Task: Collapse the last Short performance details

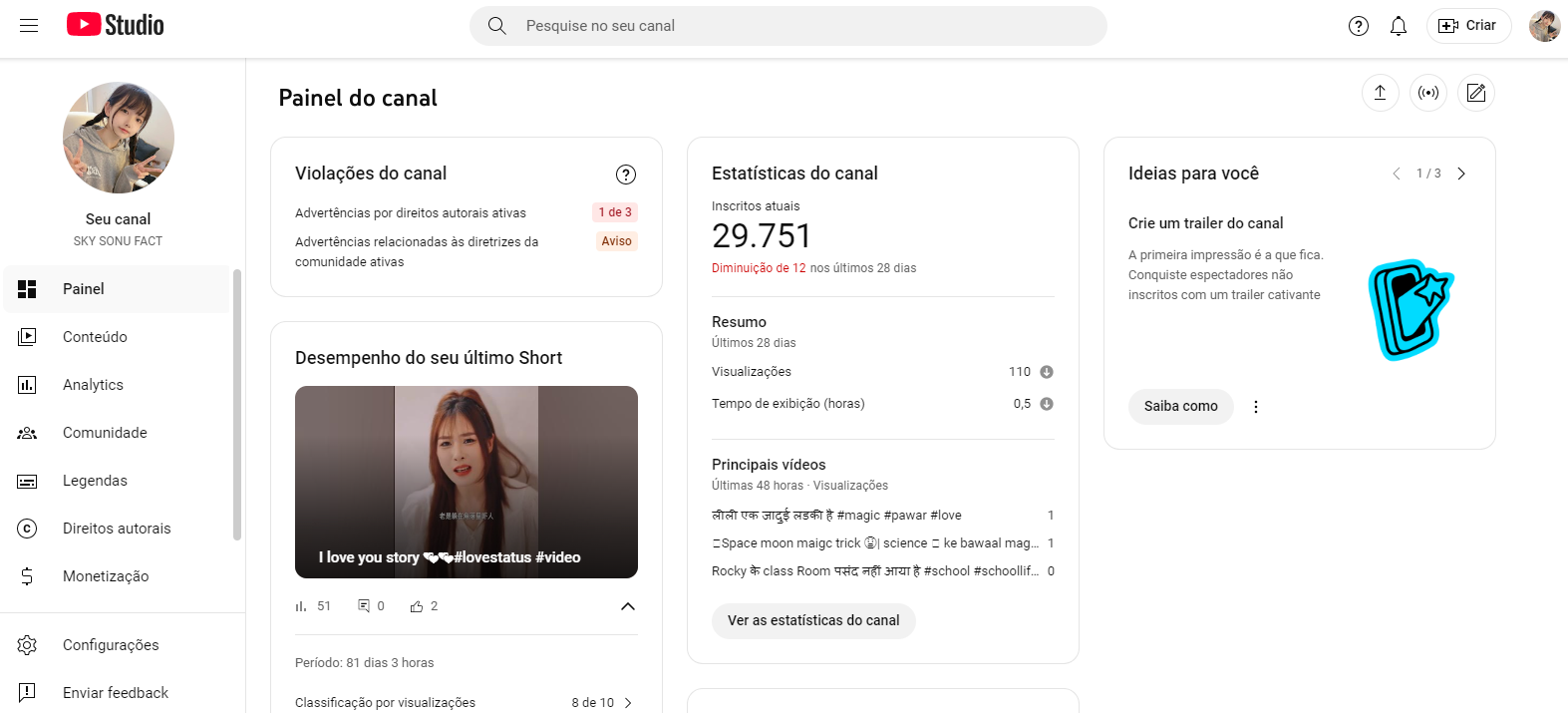Action: [x=627, y=606]
